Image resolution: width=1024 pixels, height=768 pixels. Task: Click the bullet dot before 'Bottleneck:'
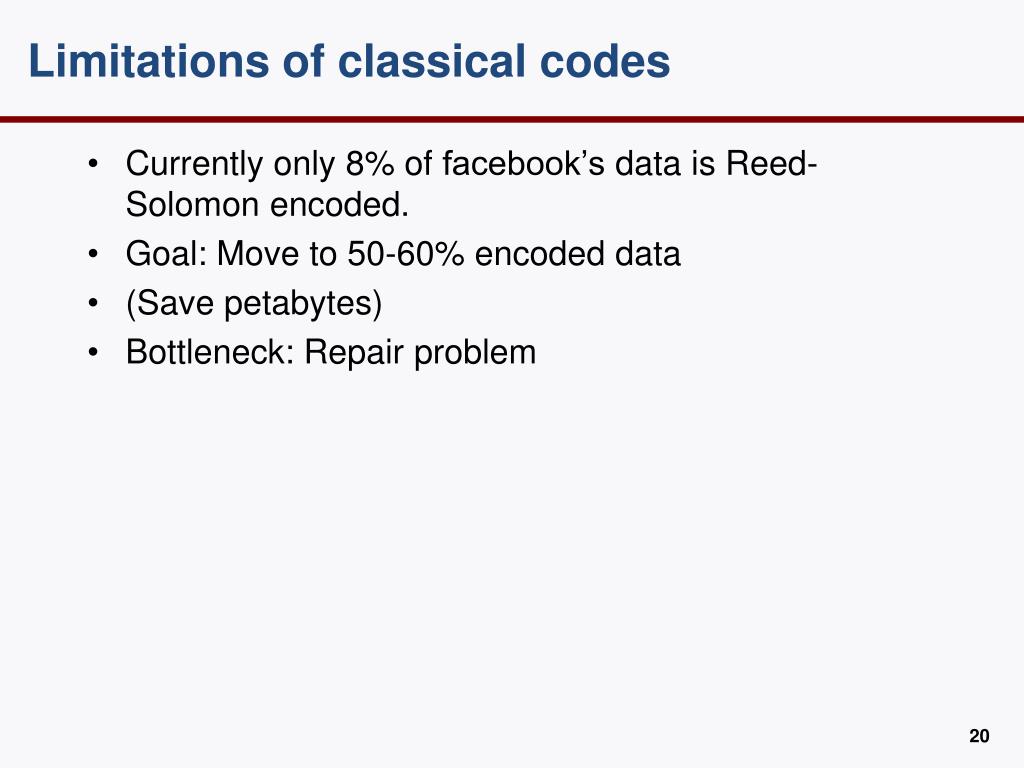pos(93,352)
